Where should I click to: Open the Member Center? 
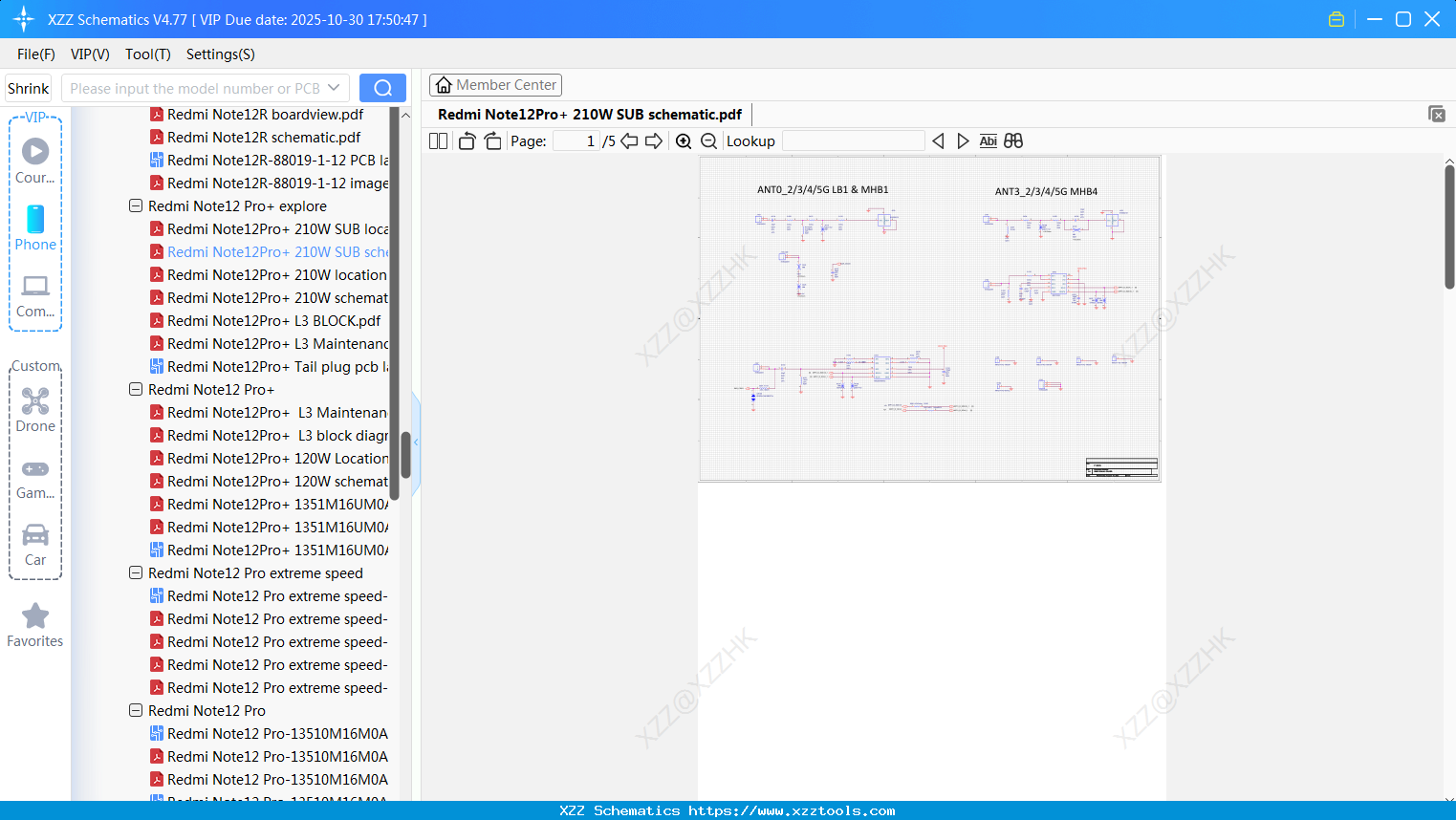point(495,85)
